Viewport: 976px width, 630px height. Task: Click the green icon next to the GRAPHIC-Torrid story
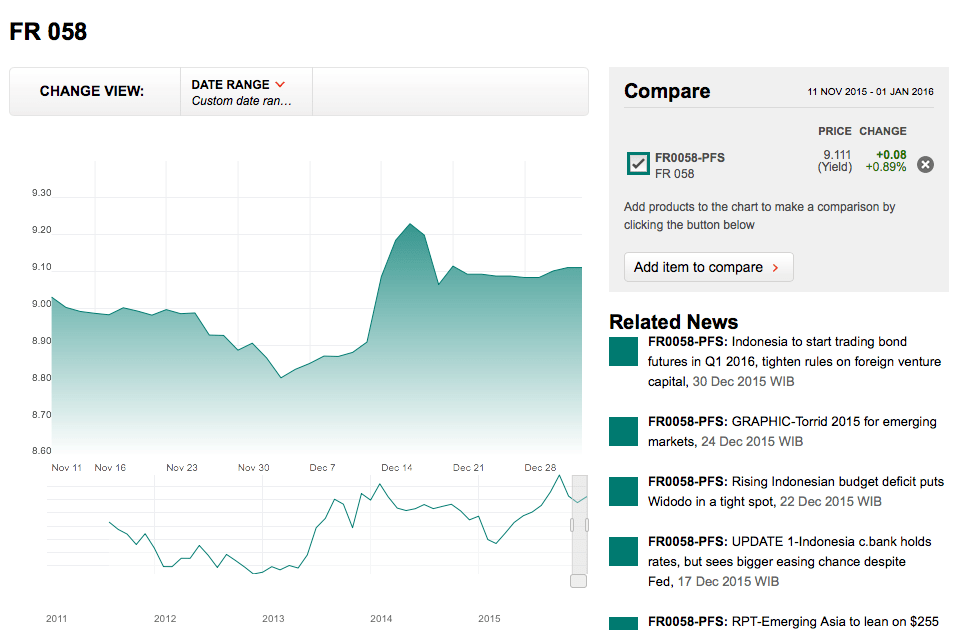tap(622, 431)
